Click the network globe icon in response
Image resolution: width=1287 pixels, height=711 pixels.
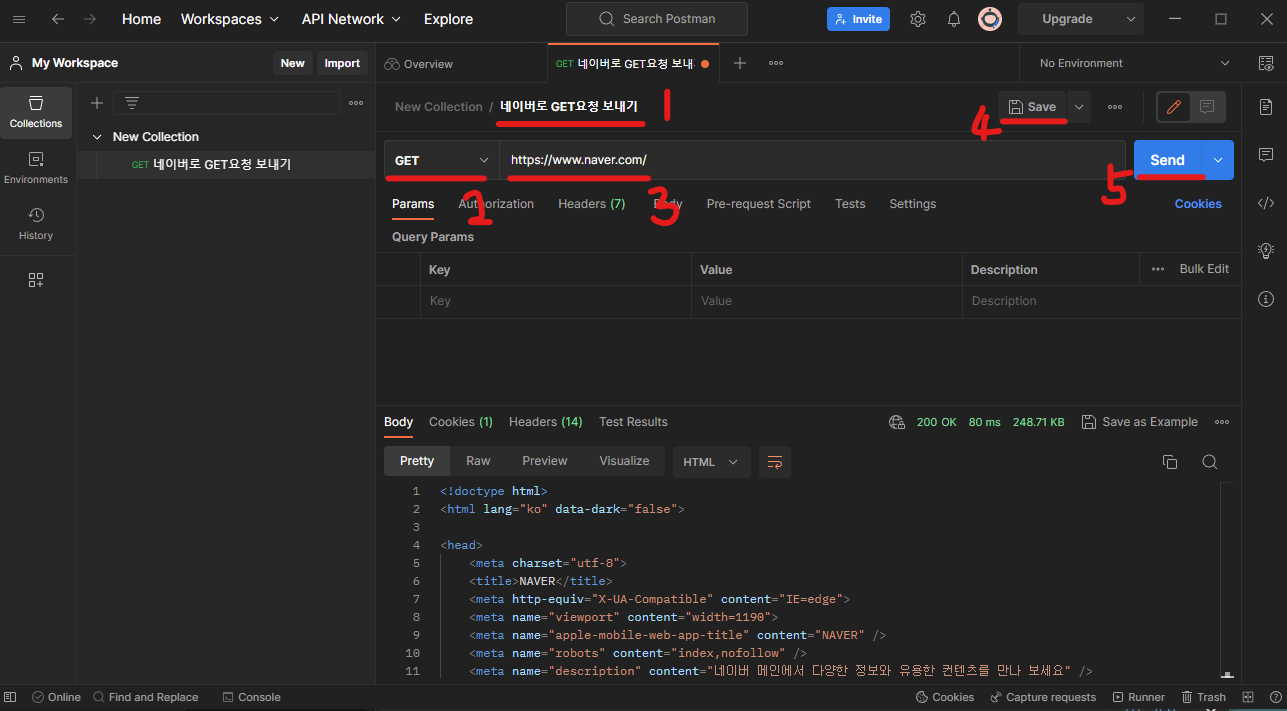click(x=897, y=422)
